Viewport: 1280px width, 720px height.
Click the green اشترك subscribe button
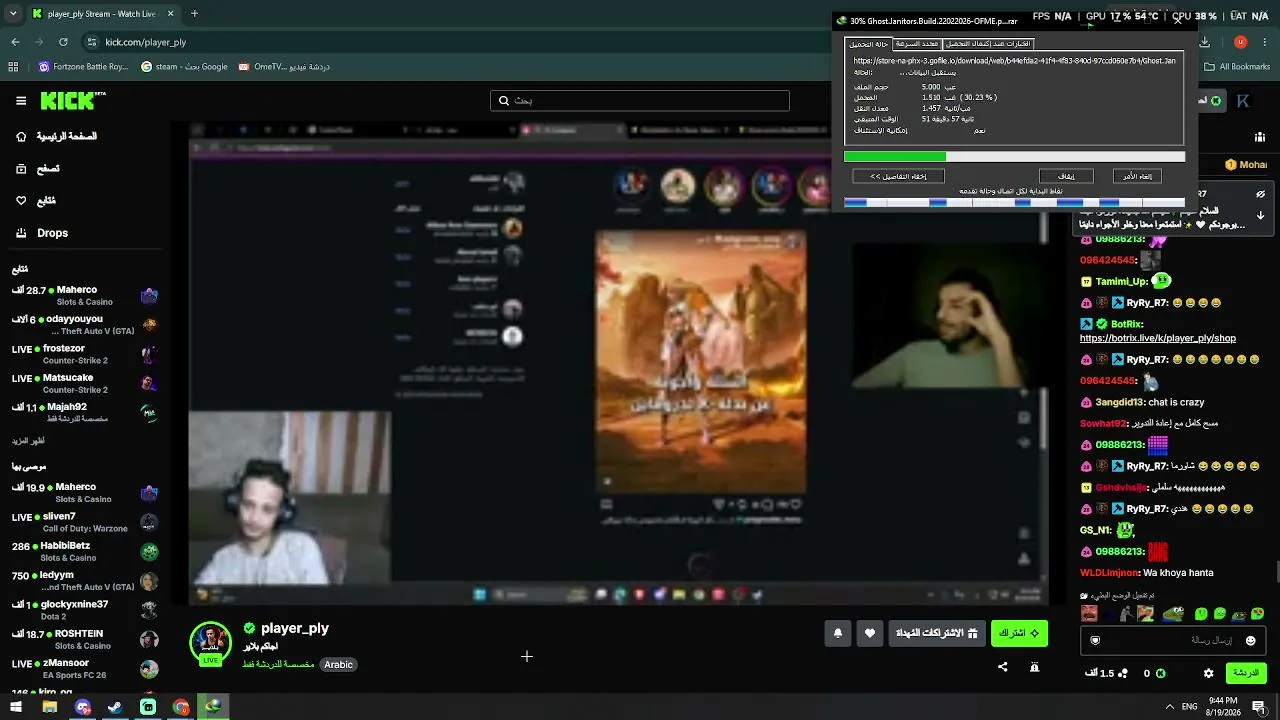(x=1019, y=633)
